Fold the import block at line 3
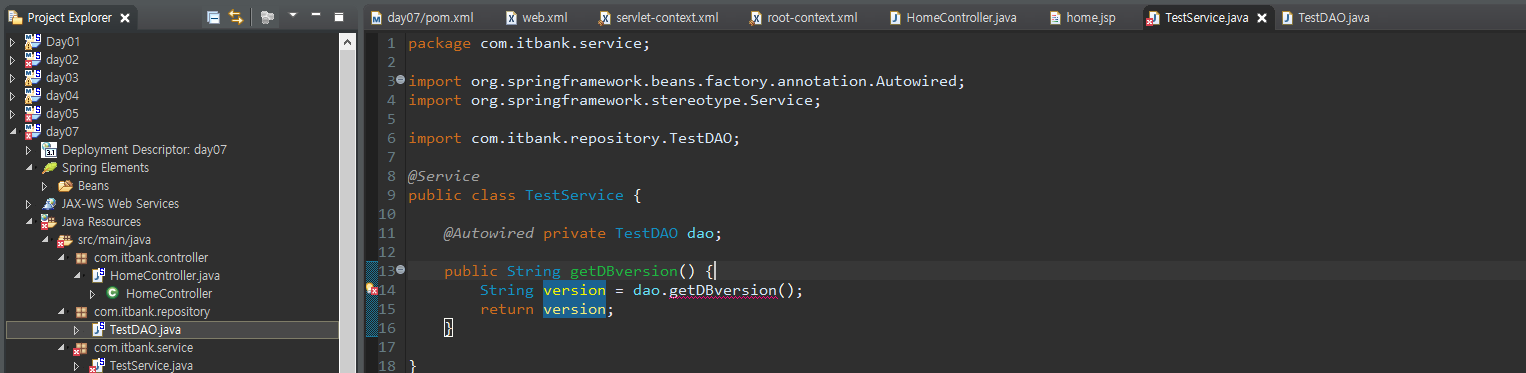The image size is (1526, 373). (400, 79)
